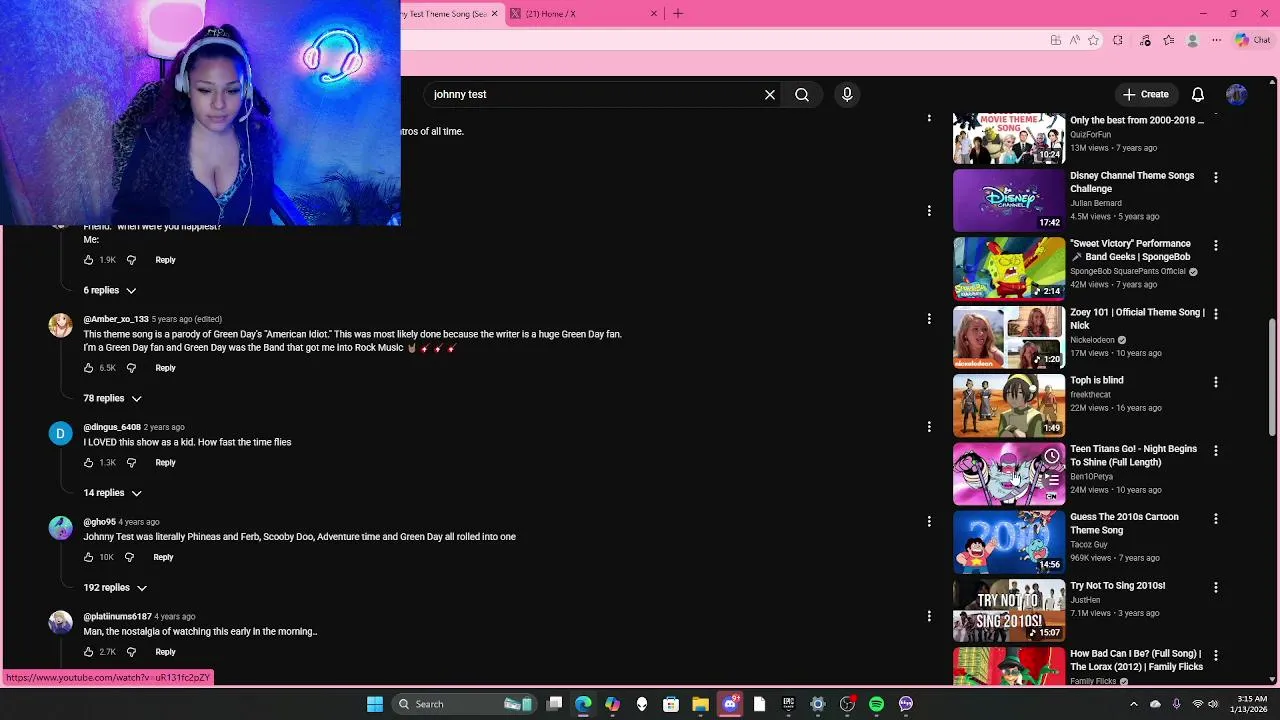Visit @Amber_xo_133 channel avatar
Image resolution: width=1280 pixels, height=720 pixels.
[61, 326]
